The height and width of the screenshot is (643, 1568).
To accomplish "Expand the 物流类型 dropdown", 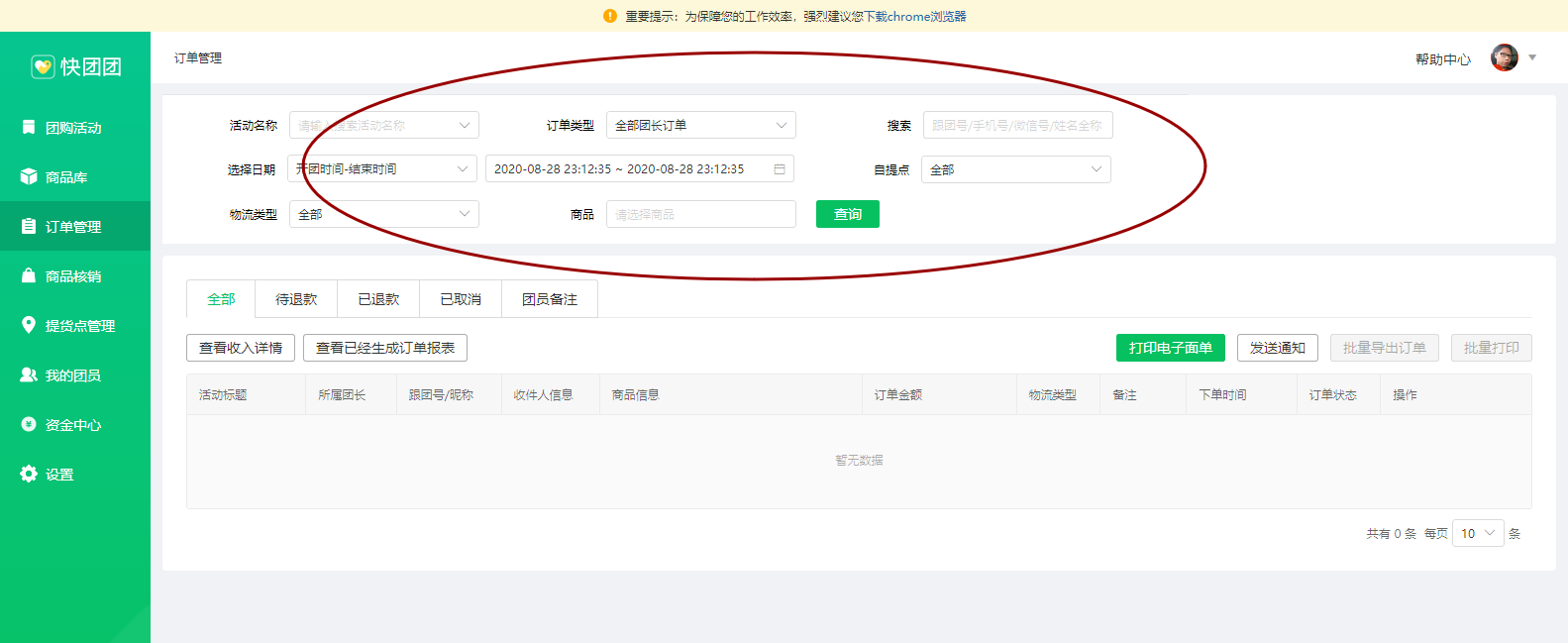I will pyautogui.click(x=383, y=214).
